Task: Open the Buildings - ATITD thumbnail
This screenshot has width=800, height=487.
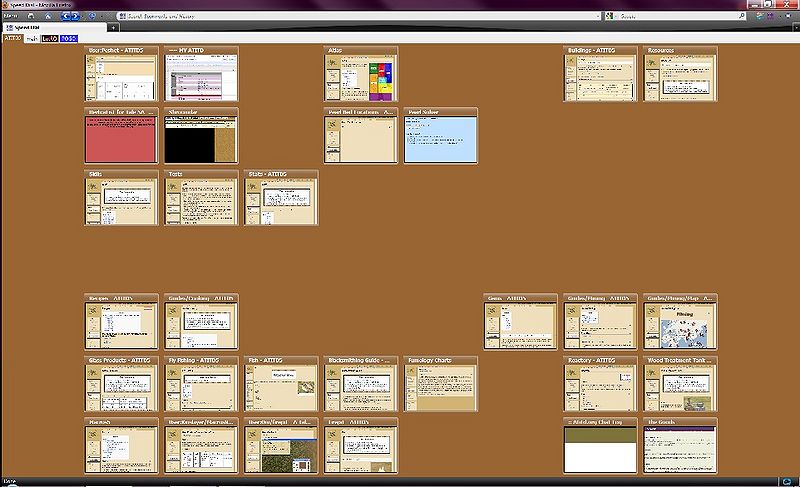Action: click(600, 74)
